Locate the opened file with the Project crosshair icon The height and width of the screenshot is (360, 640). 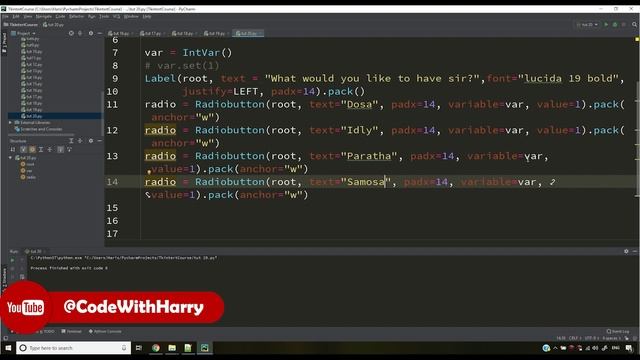click(71, 33)
